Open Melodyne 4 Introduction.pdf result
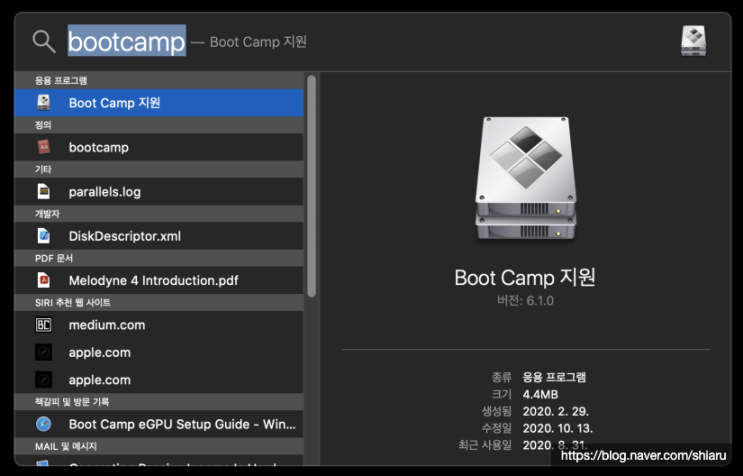This screenshot has height=476, width=743. (159, 280)
